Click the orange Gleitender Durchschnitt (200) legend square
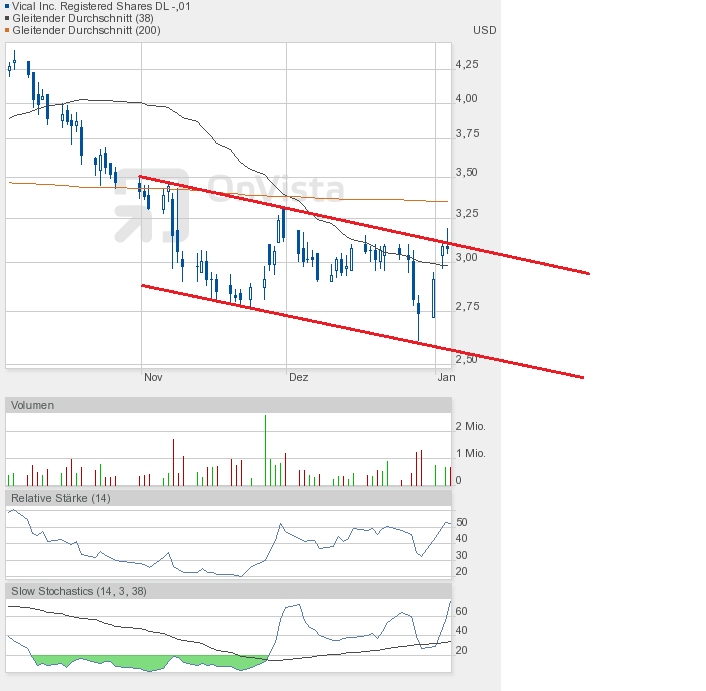 [x=7, y=30]
